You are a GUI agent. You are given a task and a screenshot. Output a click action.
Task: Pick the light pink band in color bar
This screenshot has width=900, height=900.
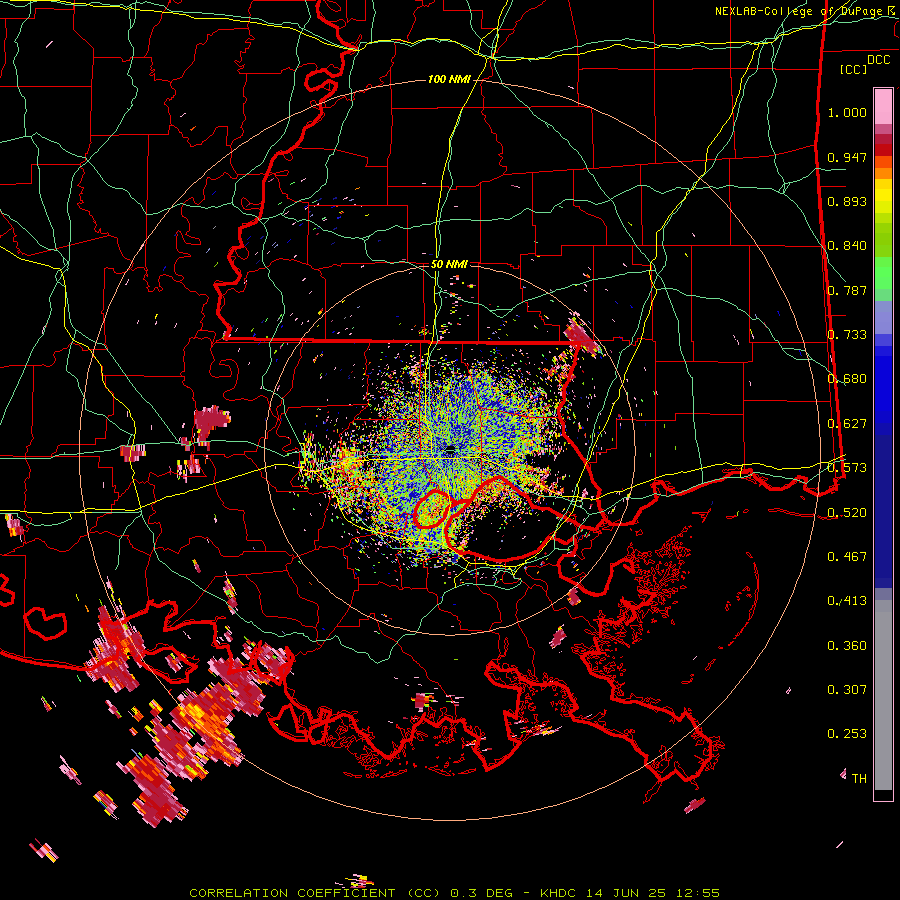click(883, 106)
